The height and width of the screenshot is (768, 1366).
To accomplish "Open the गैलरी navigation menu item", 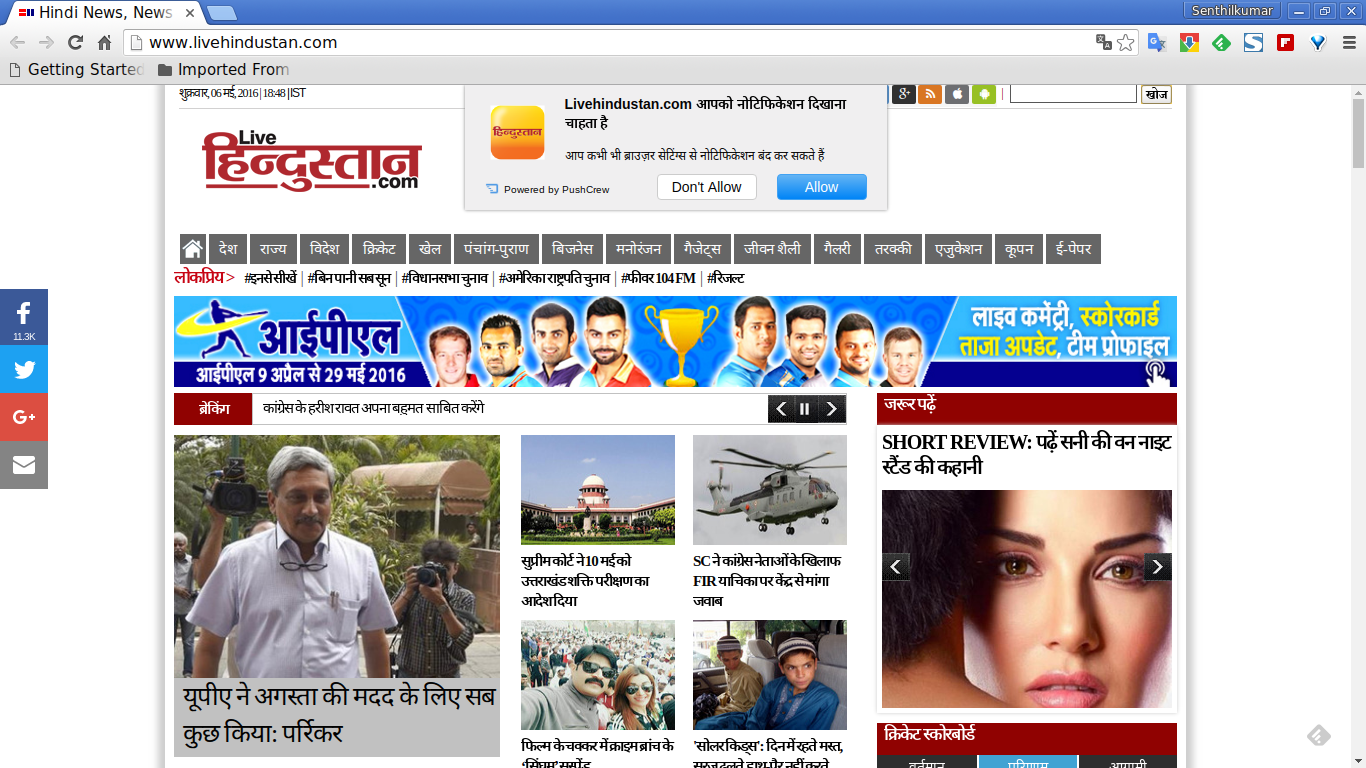I will pyautogui.click(x=838, y=249).
